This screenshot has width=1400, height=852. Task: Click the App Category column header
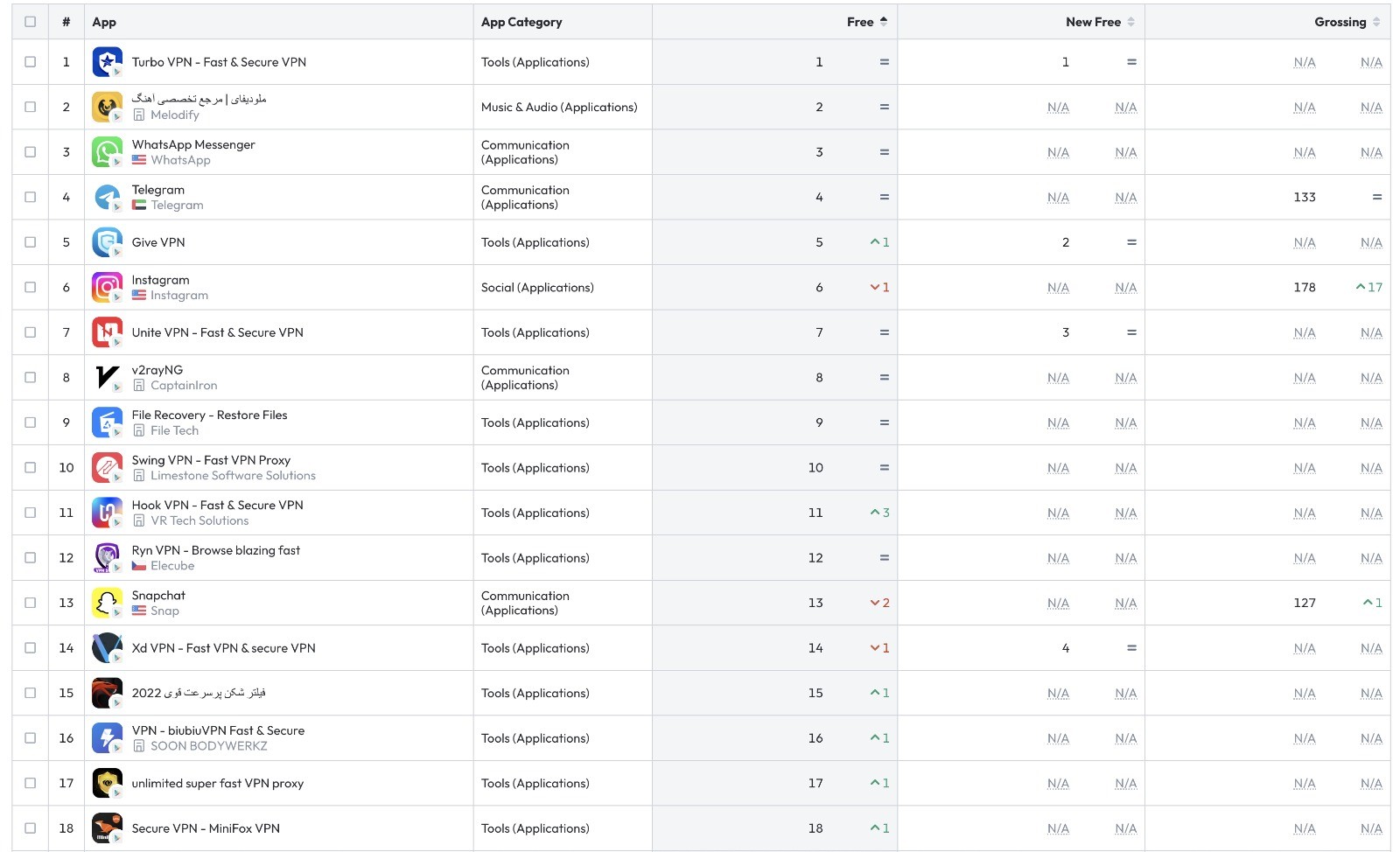[521, 22]
